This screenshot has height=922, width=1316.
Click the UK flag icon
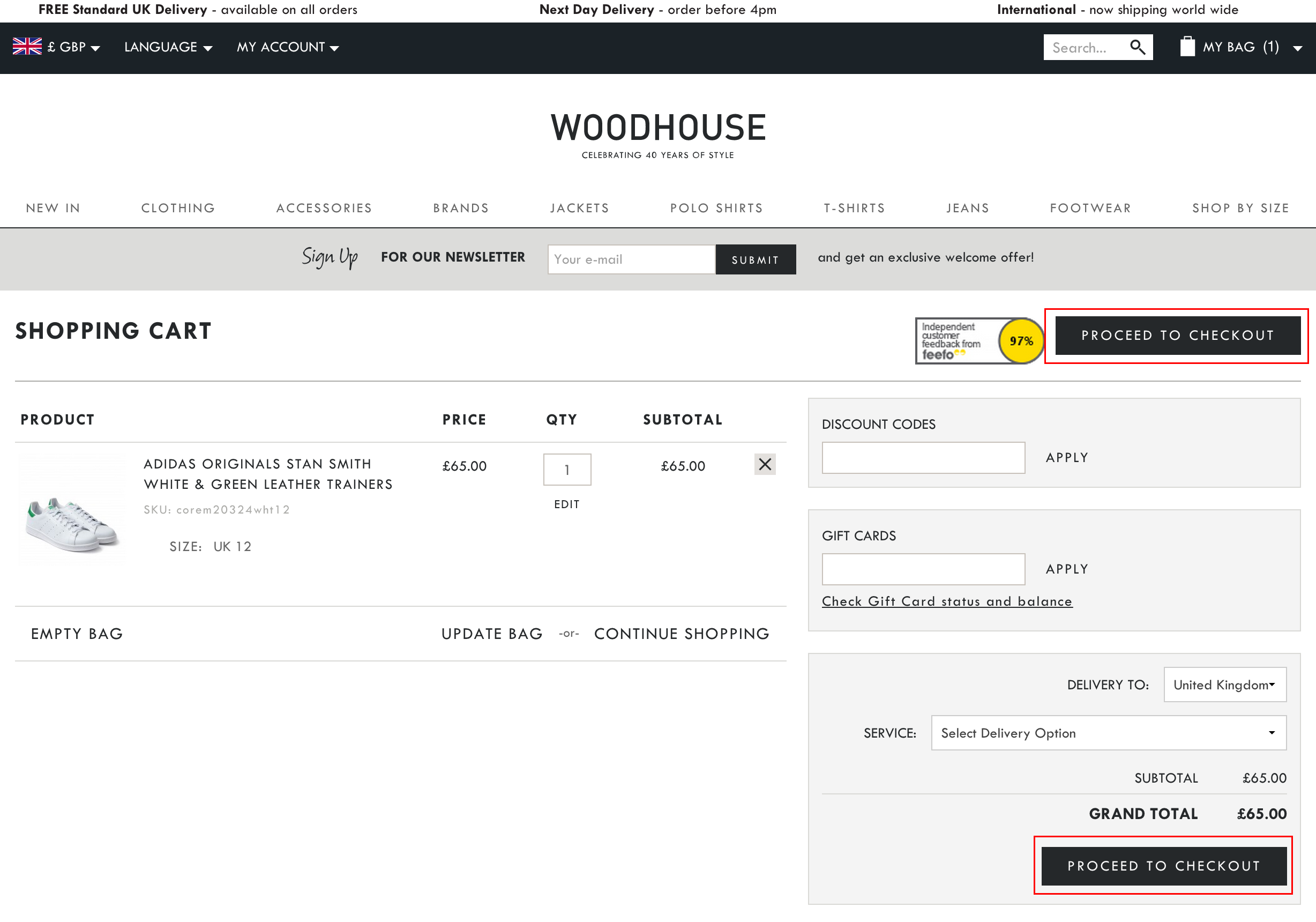(x=27, y=47)
